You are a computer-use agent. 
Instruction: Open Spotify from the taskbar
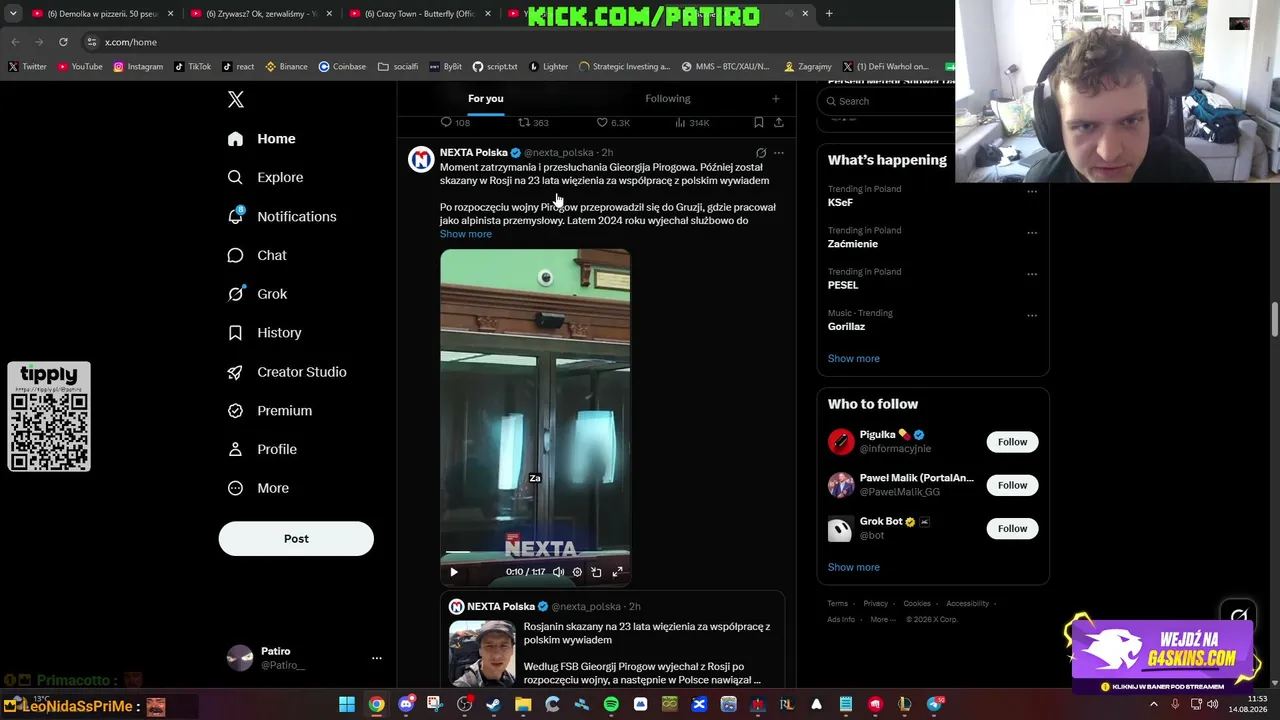(x=611, y=705)
